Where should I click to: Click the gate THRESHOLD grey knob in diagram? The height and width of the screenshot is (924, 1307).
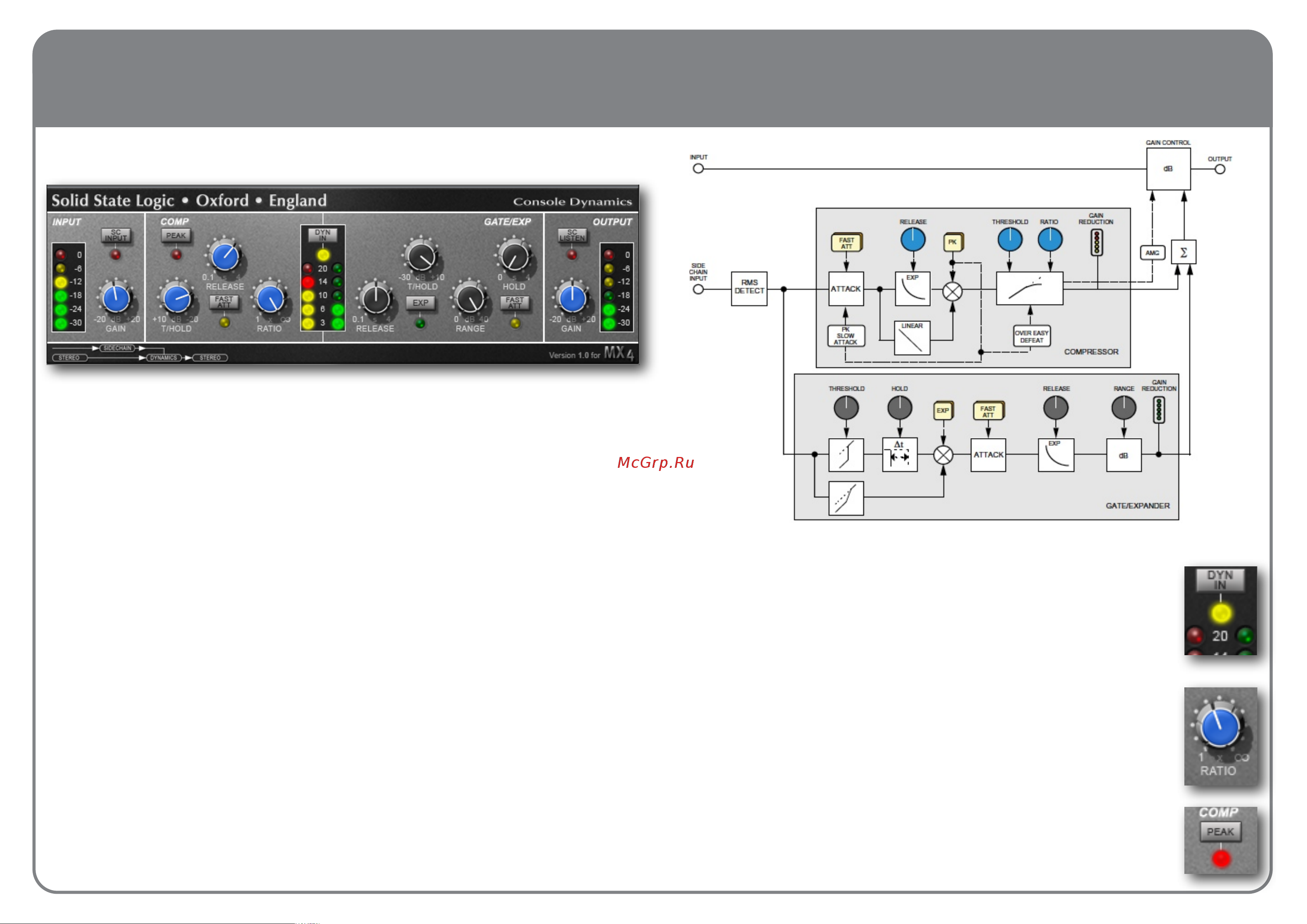(846, 408)
